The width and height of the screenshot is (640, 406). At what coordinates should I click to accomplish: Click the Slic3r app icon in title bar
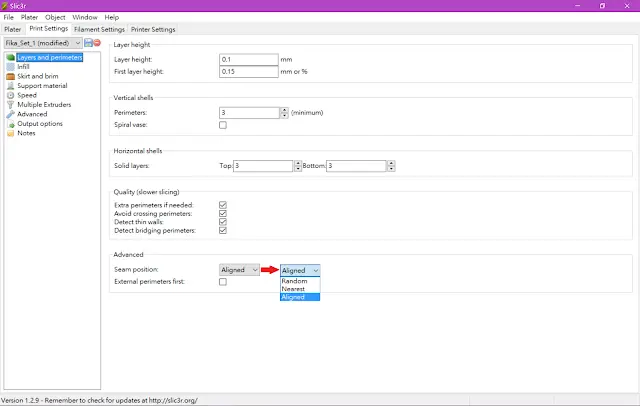[4, 6]
